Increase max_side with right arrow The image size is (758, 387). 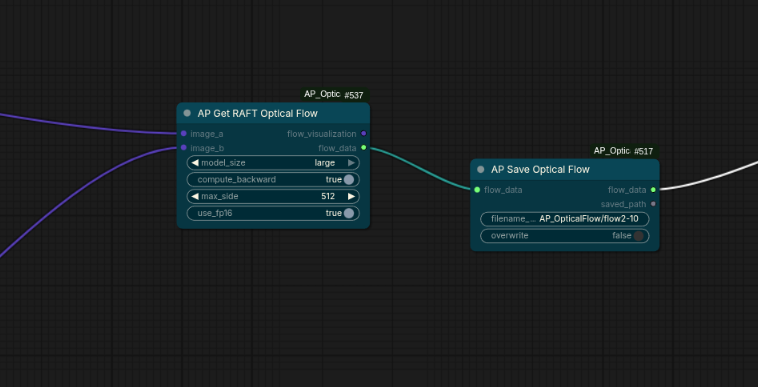(351, 197)
